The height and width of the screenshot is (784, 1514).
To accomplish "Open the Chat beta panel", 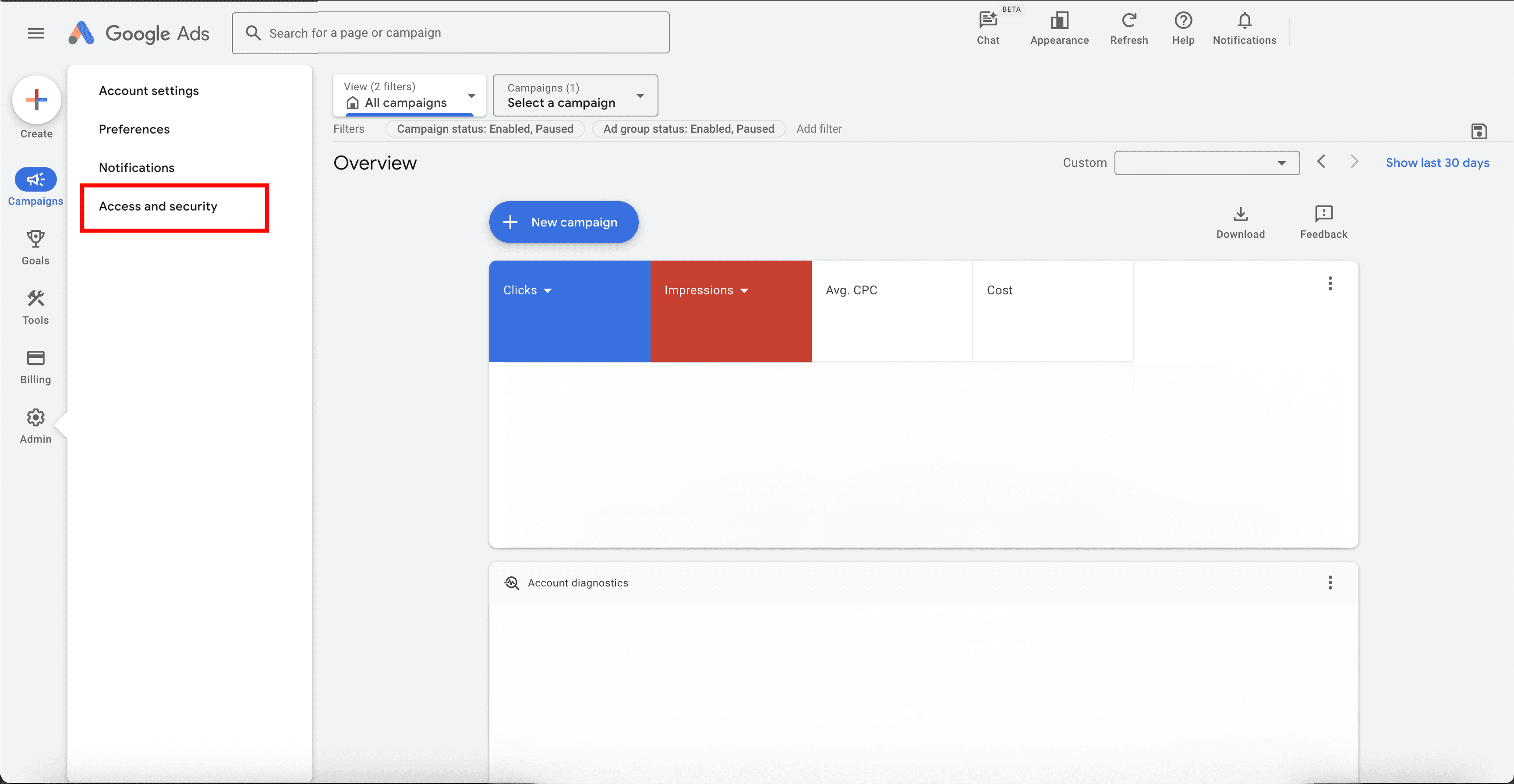I will click(987, 28).
